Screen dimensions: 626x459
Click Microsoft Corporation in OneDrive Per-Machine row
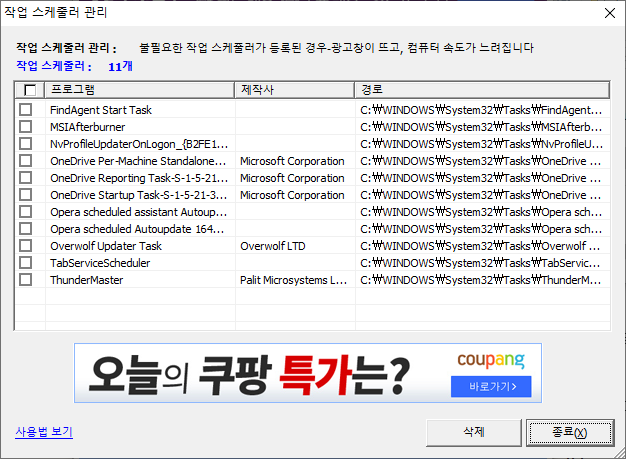click(x=292, y=161)
